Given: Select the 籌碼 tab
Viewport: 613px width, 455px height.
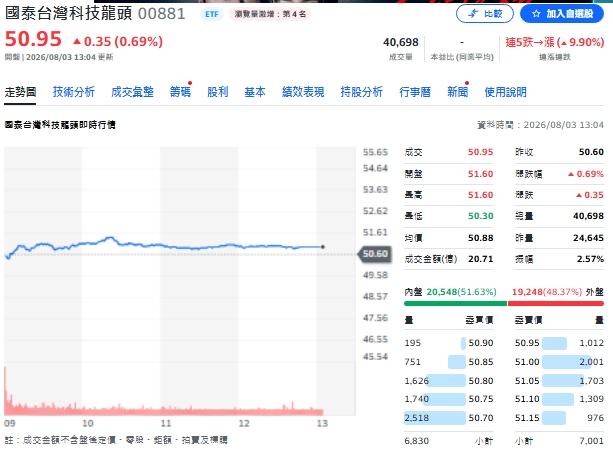Looking at the screenshot, I should 180,92.
